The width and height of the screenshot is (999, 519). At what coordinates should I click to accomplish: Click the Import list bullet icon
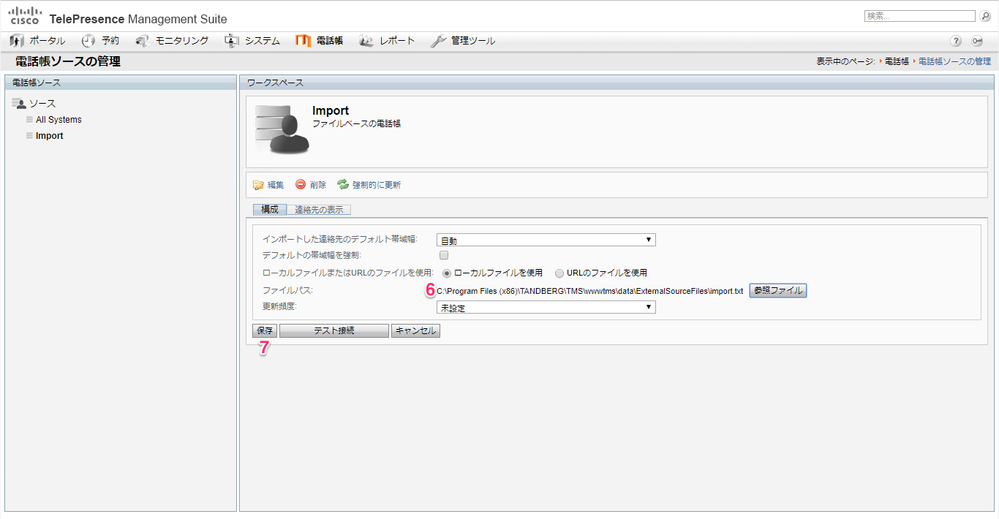coord(29,136)
